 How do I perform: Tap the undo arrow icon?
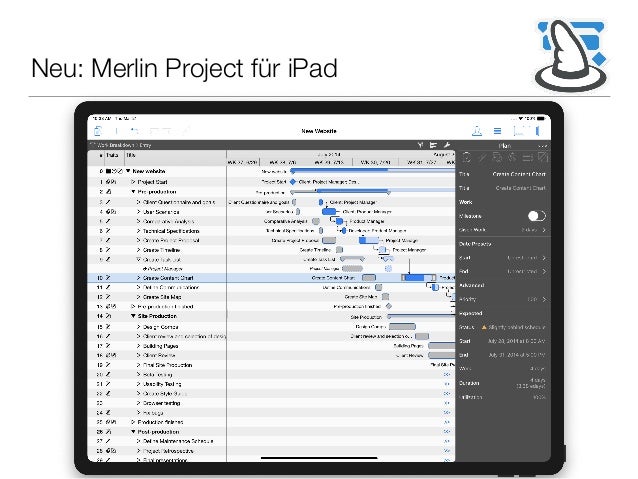click(134, 131)
